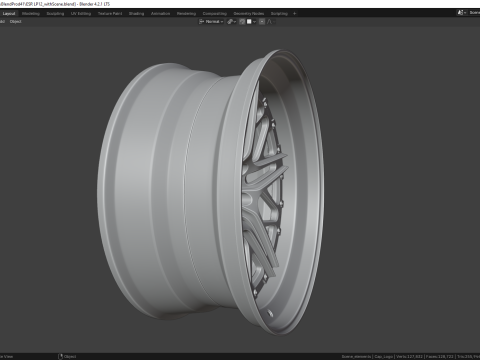The image size is (480, 360).
Task: Open the Normal transform orientation dropdown
Action: [x=211, y=22]
